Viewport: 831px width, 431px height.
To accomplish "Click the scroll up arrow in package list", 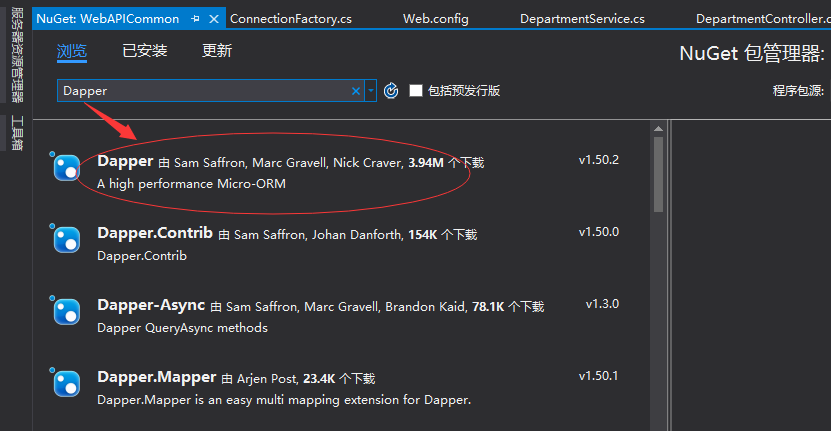I will click(x=658, y=129).
